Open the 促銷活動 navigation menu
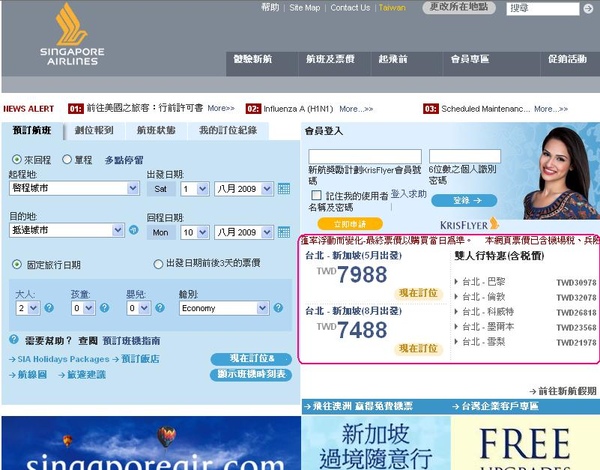This screenshot has width=600, height=470. [x=570, y=64]
